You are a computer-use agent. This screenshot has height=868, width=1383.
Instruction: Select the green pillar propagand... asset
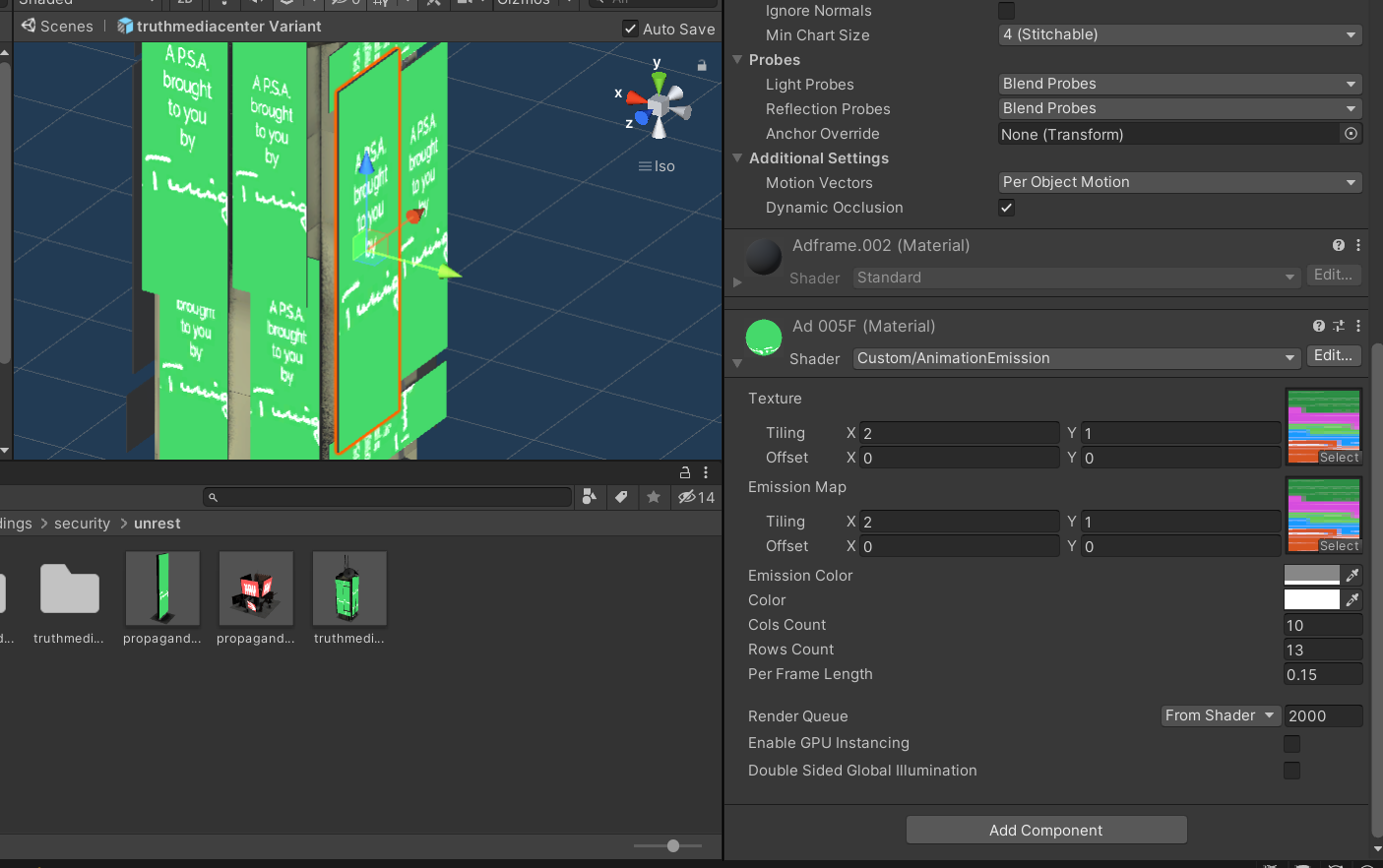[162, 598]
